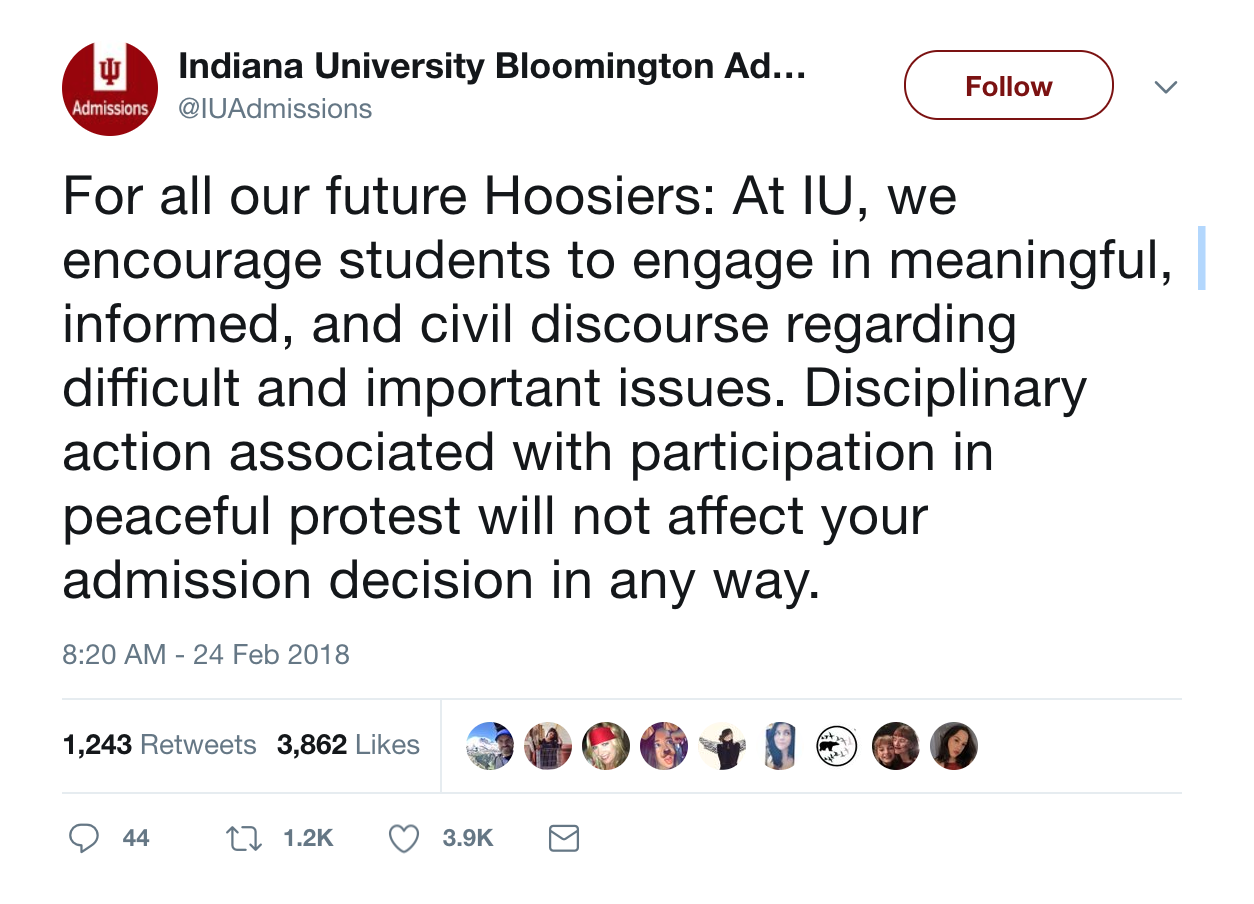1254x904 pixels.
Task: Click the liker avatar wearing red bandana
Action: [x=606, y=746]
